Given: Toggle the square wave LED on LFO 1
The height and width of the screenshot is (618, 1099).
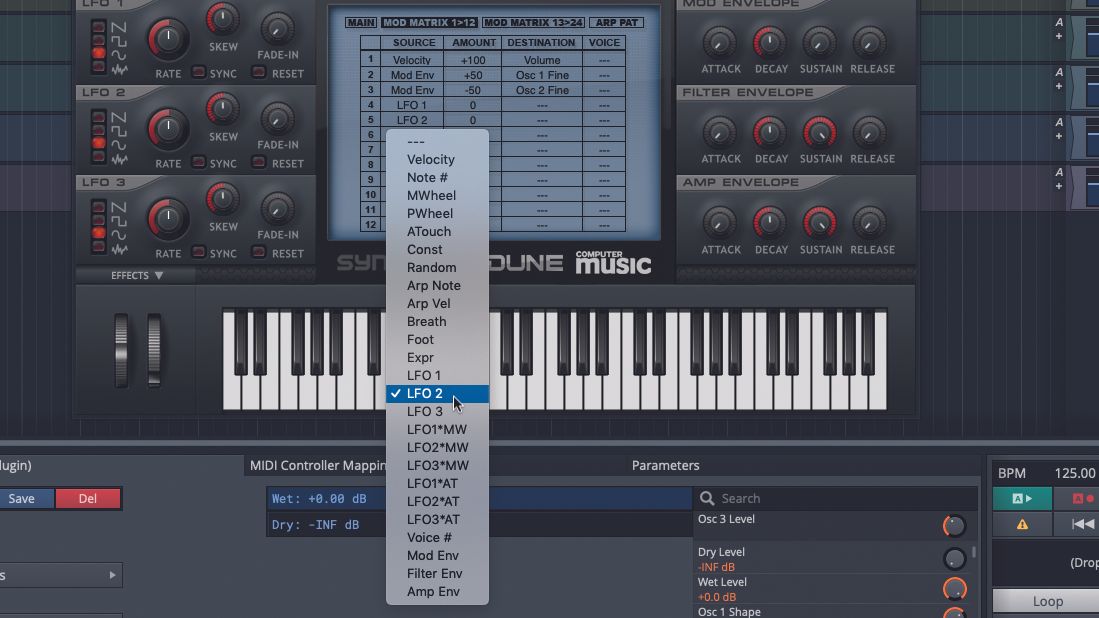Looking at the screenshot, I should [x=100, y=39].
